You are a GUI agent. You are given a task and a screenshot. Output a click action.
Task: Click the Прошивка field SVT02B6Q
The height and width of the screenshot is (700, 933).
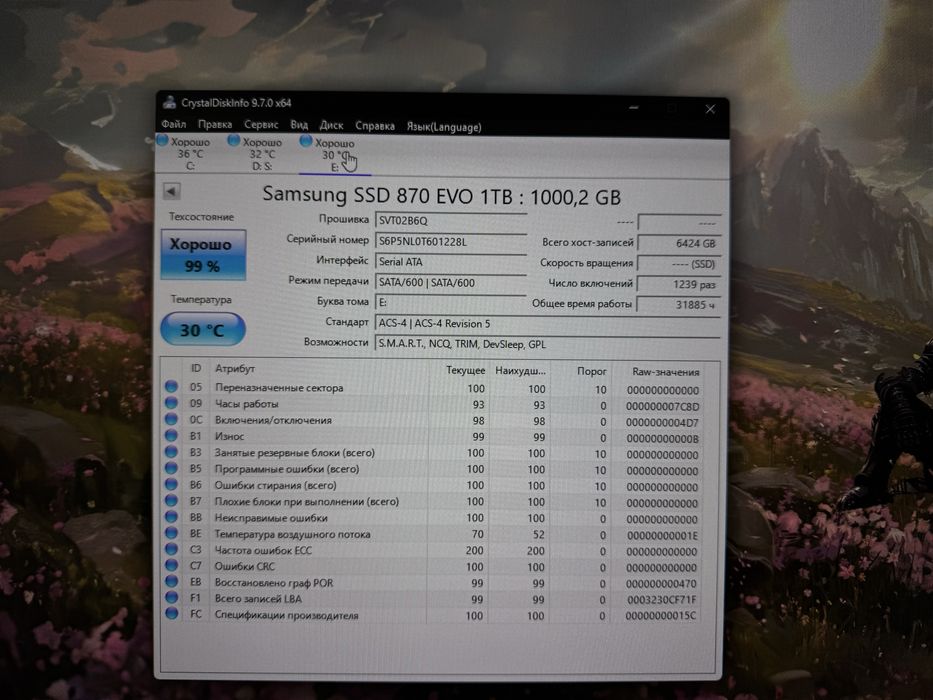pyautogui.click(x=451, y=221)
